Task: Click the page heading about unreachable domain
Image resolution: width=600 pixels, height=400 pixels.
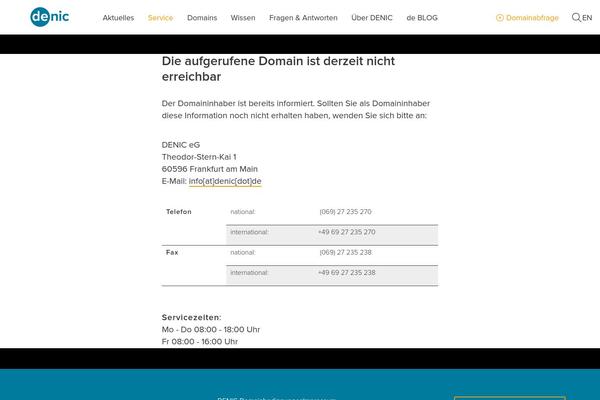Action: click(278, 69)
